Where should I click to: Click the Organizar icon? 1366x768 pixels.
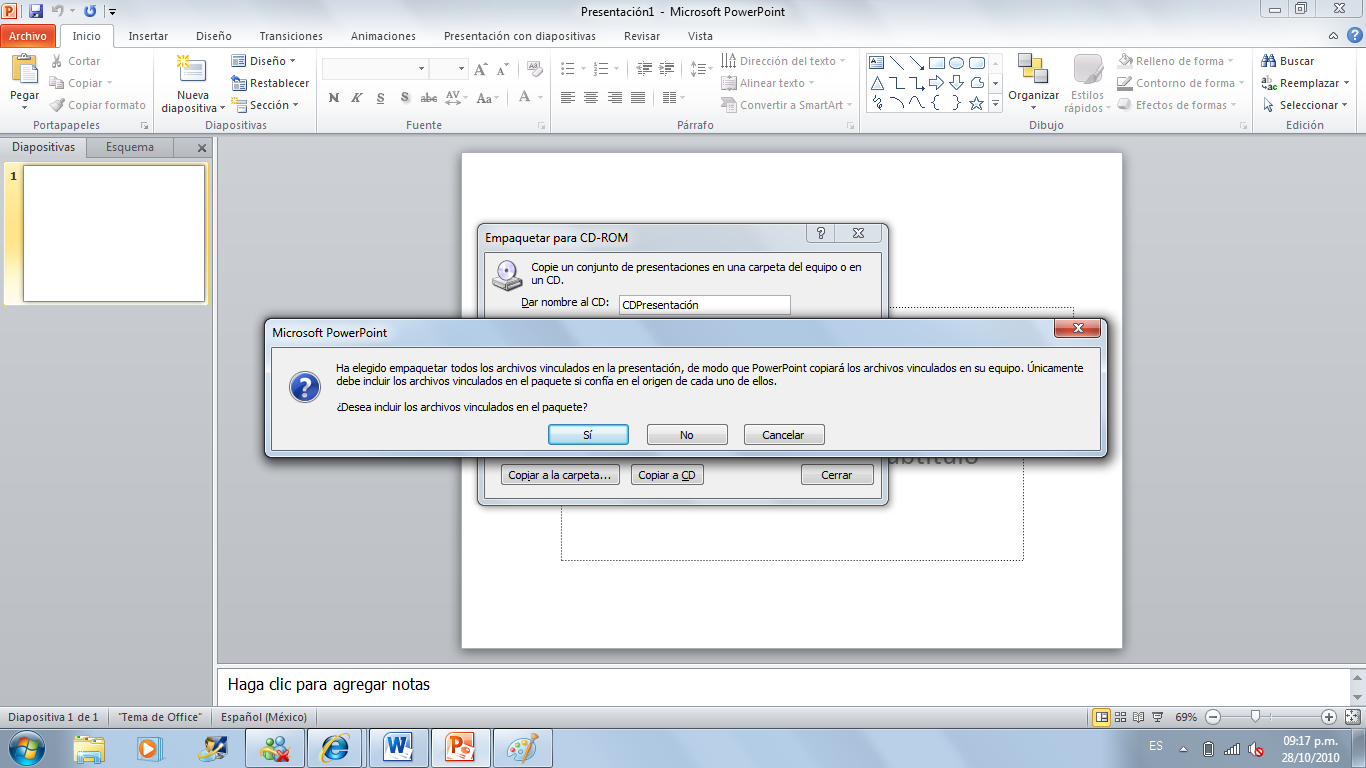(1033, 69)
